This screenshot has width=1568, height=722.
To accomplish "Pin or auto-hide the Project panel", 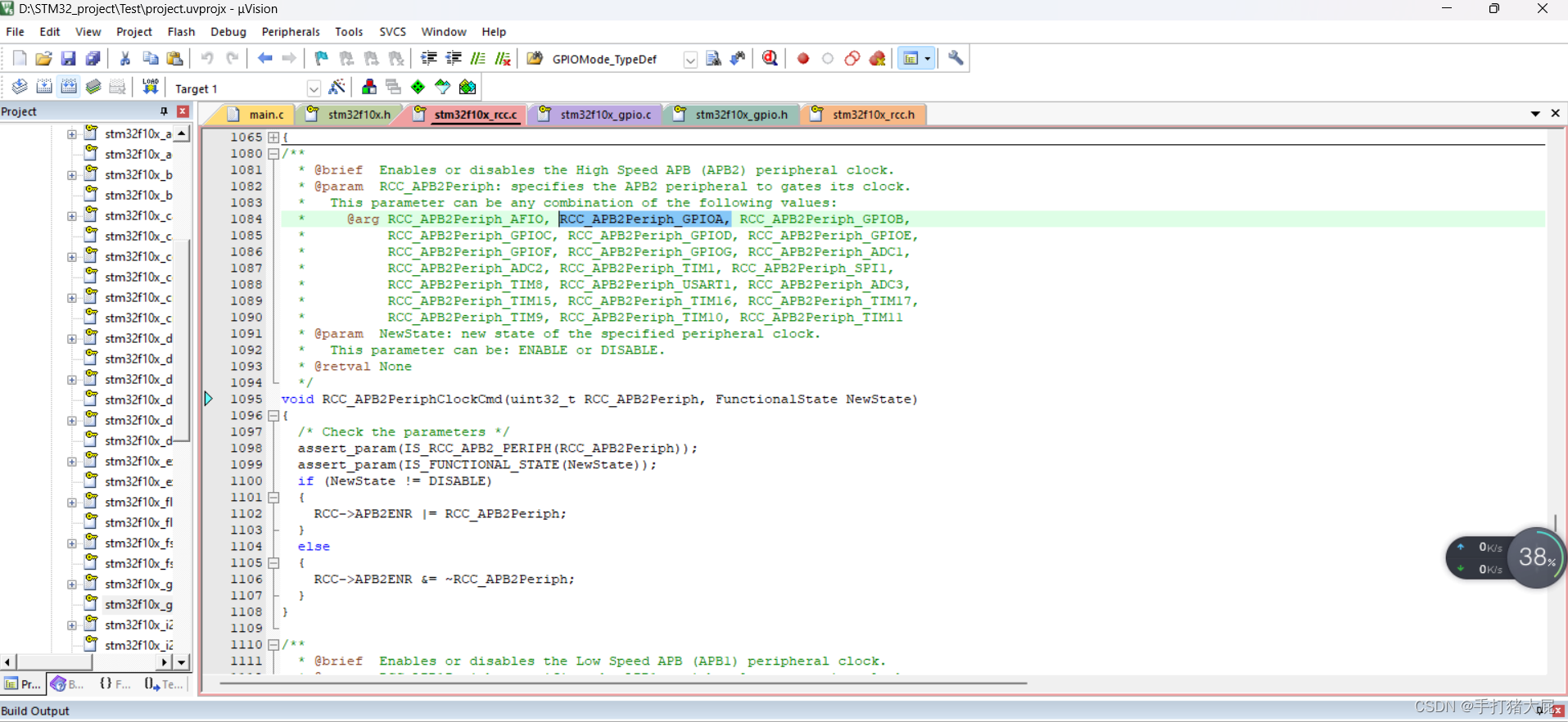I will (164, 111).
